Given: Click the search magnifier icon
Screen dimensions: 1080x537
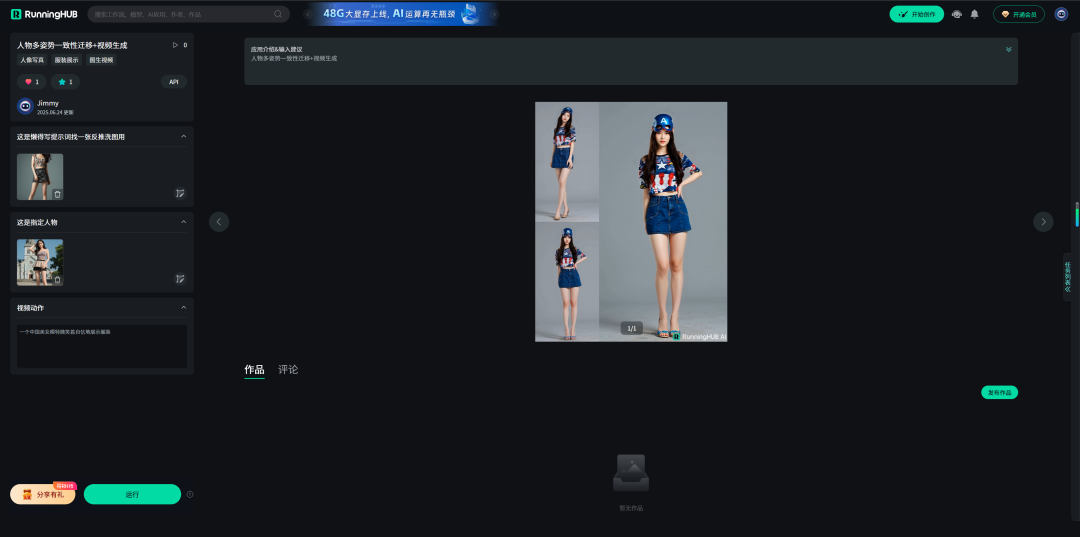Looking at the screenshot, I should (x=278, y=14).
